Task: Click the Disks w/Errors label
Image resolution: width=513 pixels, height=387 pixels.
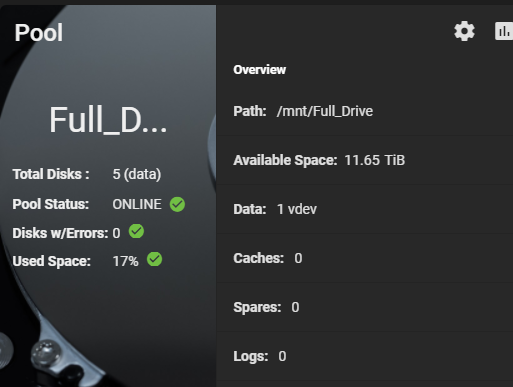Action: tap(60, 233)
